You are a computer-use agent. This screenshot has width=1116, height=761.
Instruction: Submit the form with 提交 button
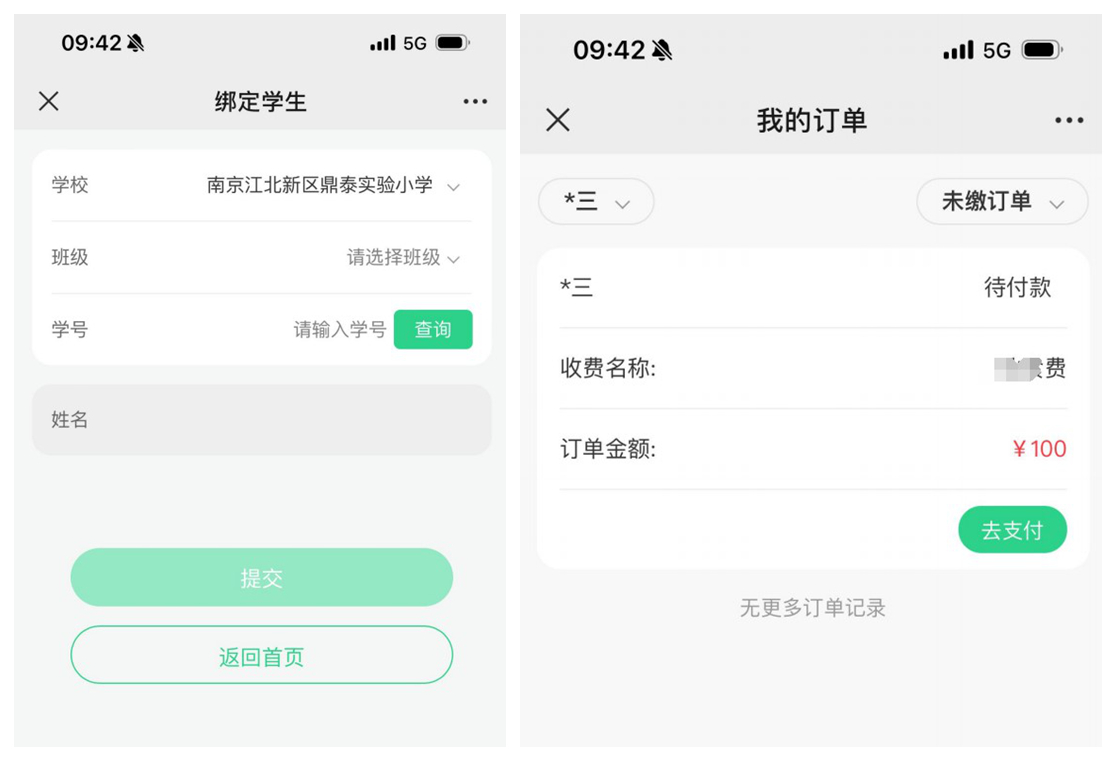(x=262, y=577)
